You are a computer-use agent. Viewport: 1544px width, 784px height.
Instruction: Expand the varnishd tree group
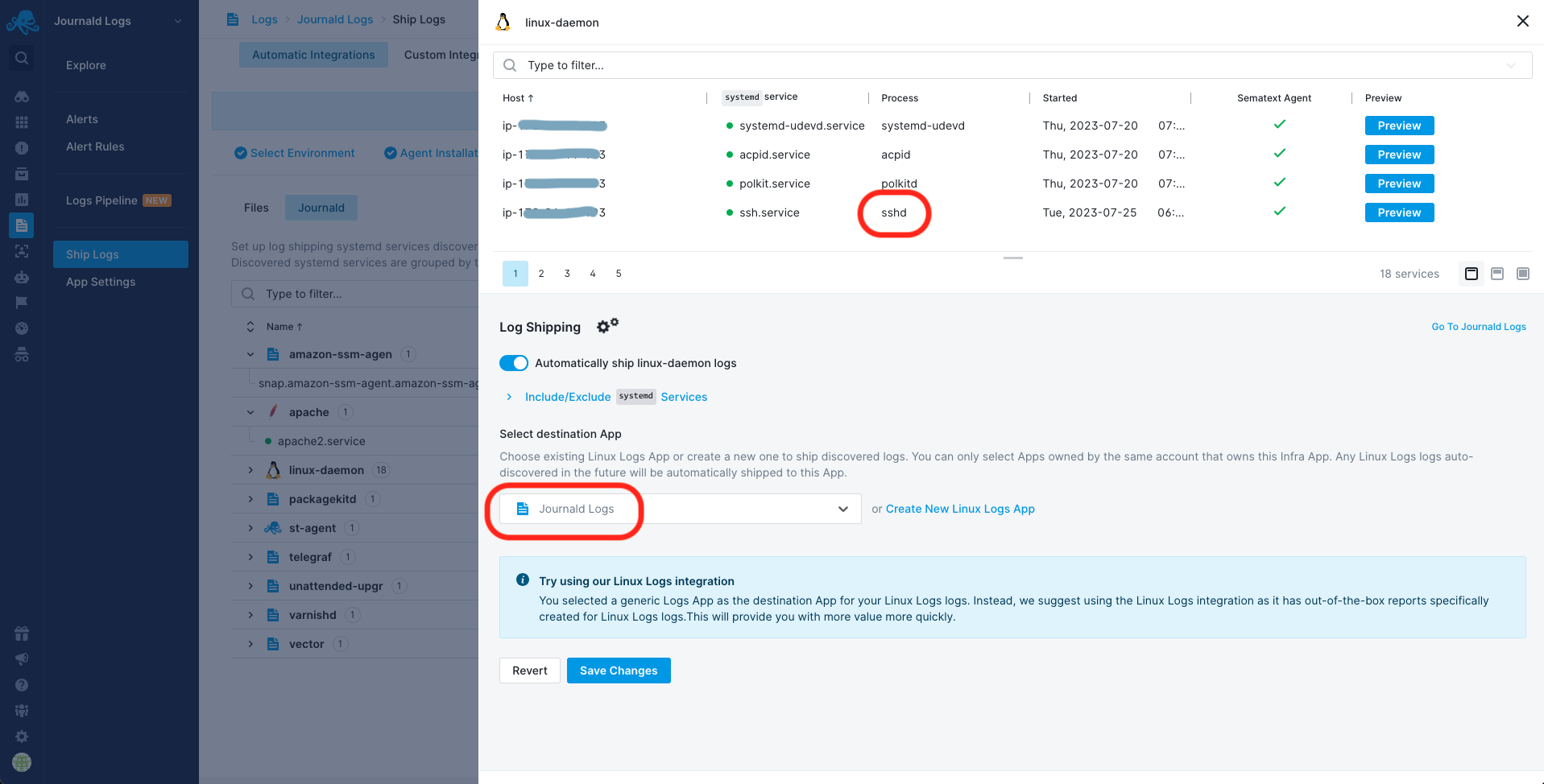250,615
